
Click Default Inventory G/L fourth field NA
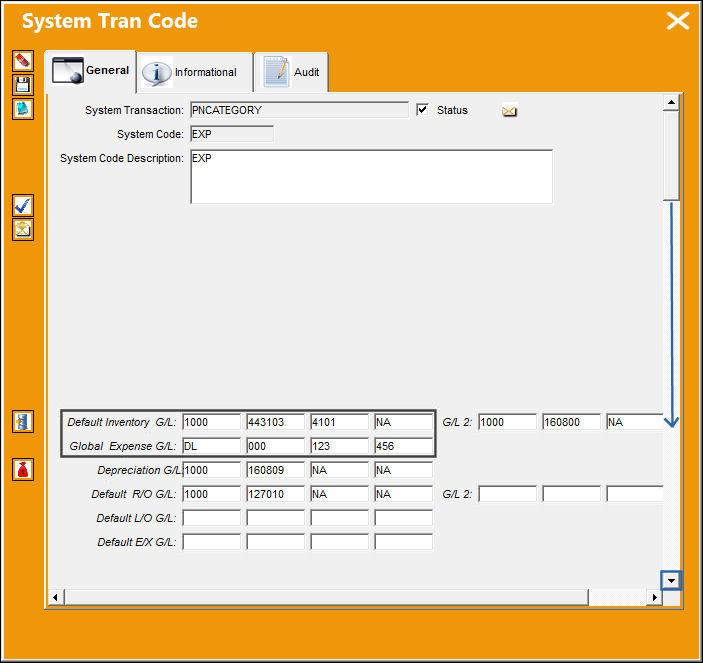pyautogui.click(x=404, y=422)
